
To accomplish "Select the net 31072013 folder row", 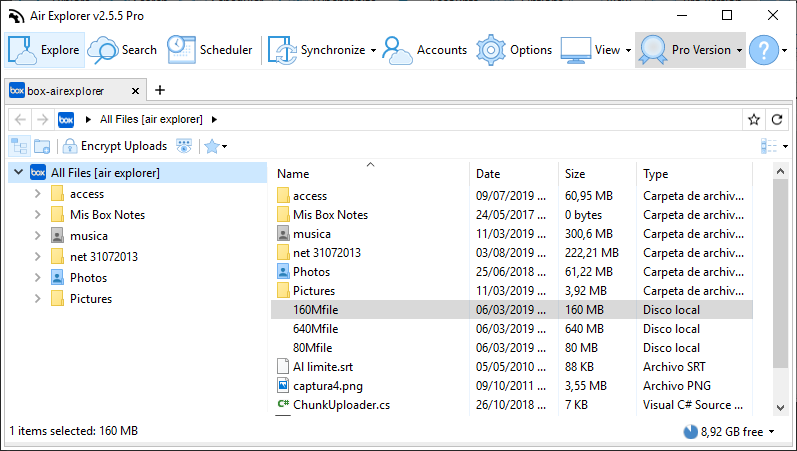I will click(512, 253).
